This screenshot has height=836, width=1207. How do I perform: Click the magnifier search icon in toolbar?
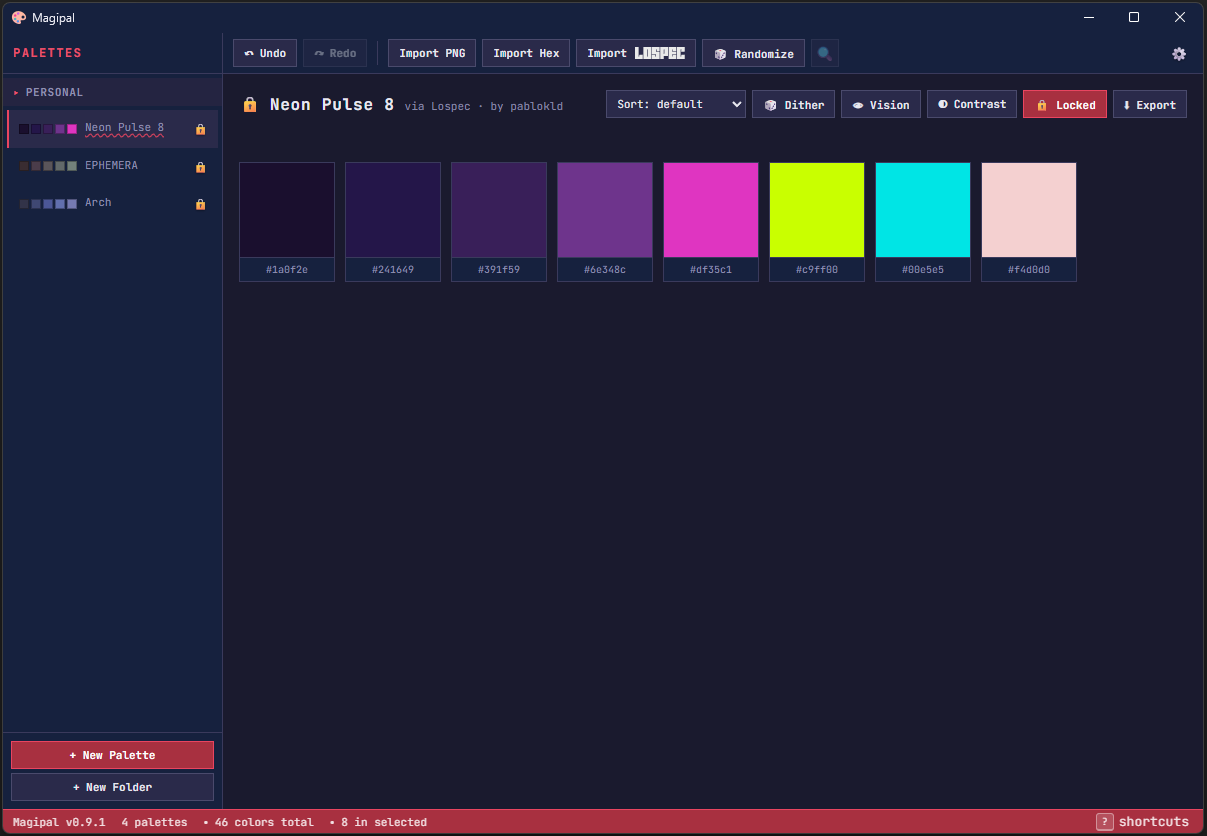(x=825, y=54)
